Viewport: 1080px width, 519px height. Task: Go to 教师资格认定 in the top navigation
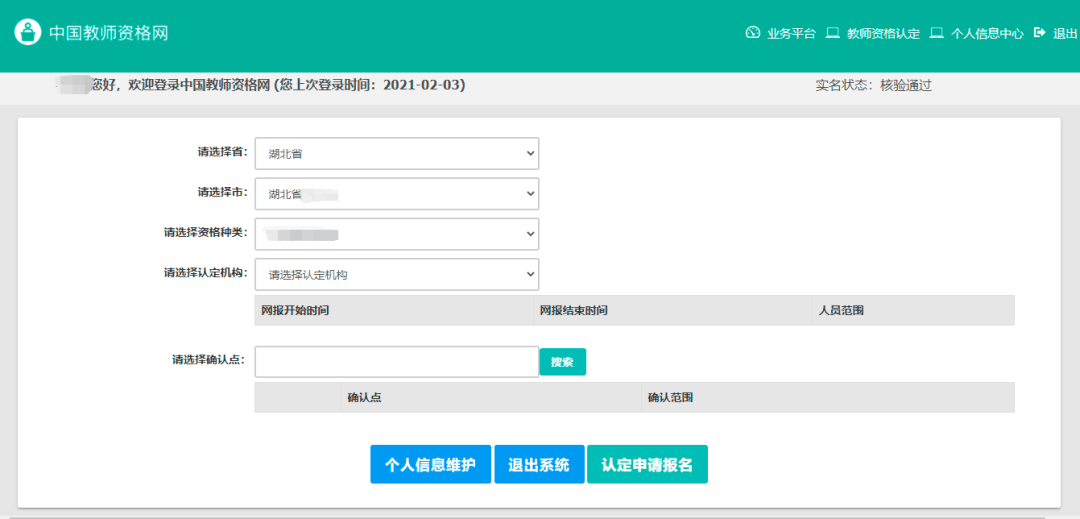[x=883, y=33]
